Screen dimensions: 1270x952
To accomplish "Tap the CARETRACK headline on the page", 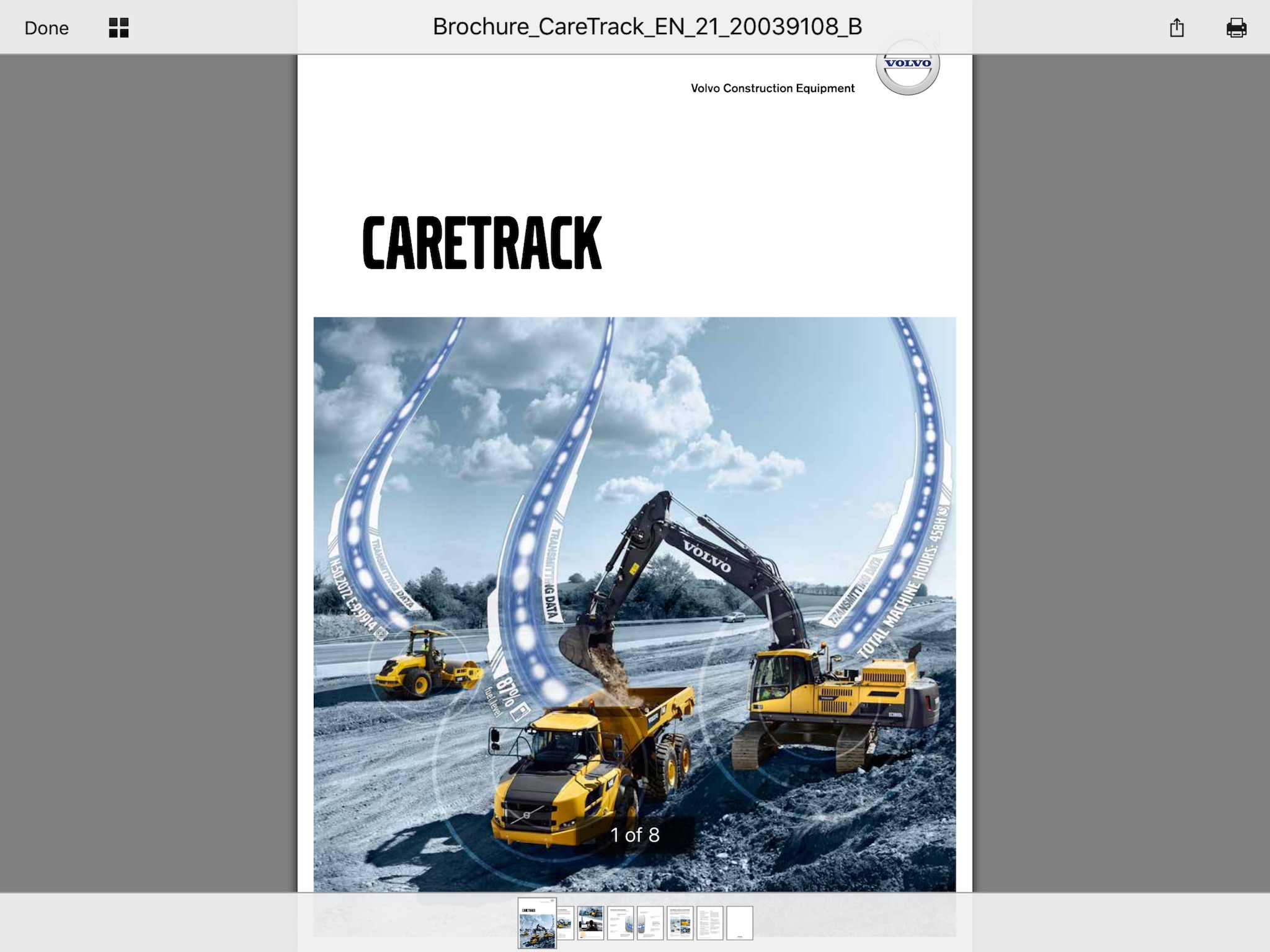I will pyautogui.click(x=482, y=243).
